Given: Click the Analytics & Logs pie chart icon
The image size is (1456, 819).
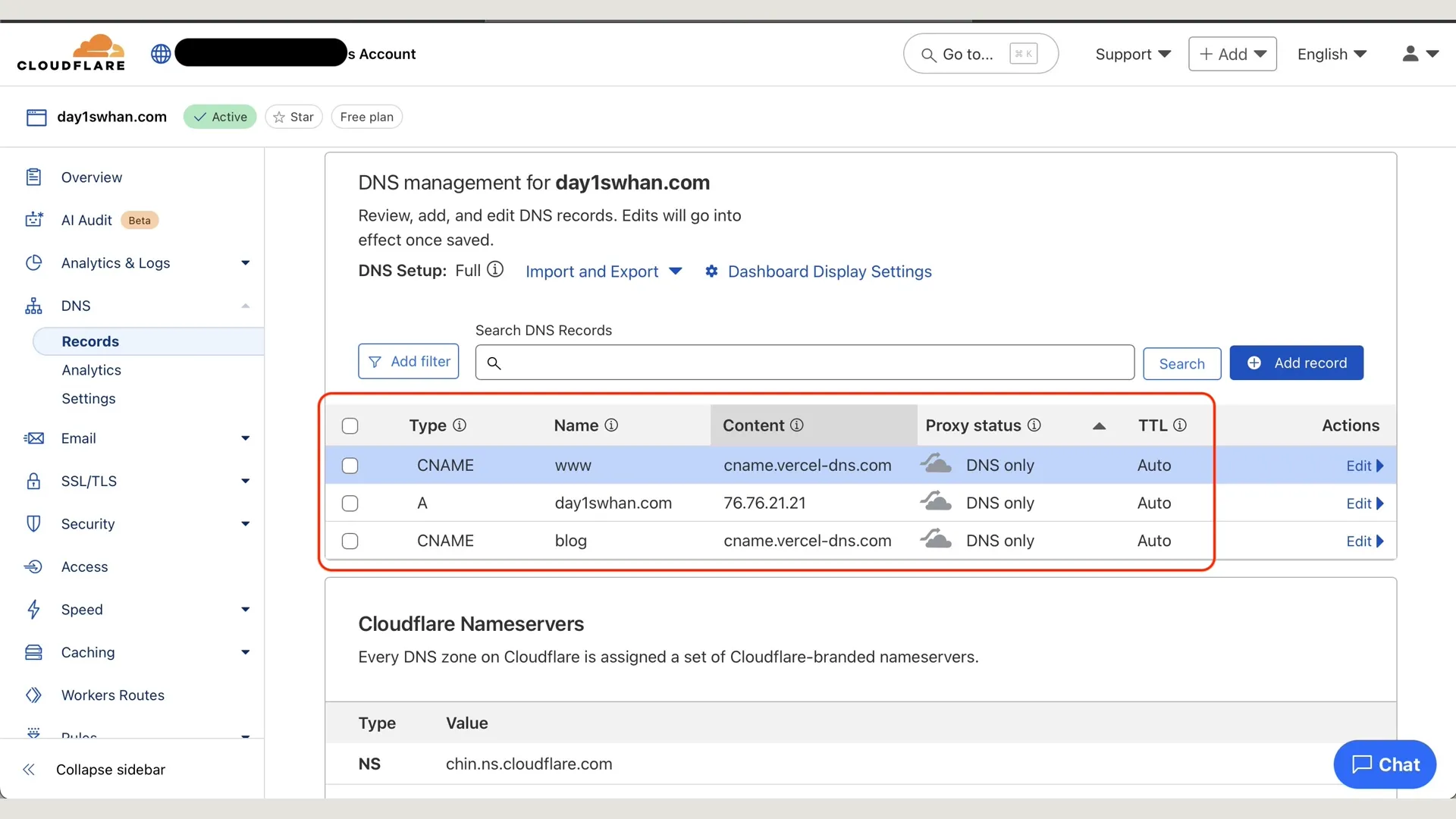Looking at the screenshot, I should [33, 262].
